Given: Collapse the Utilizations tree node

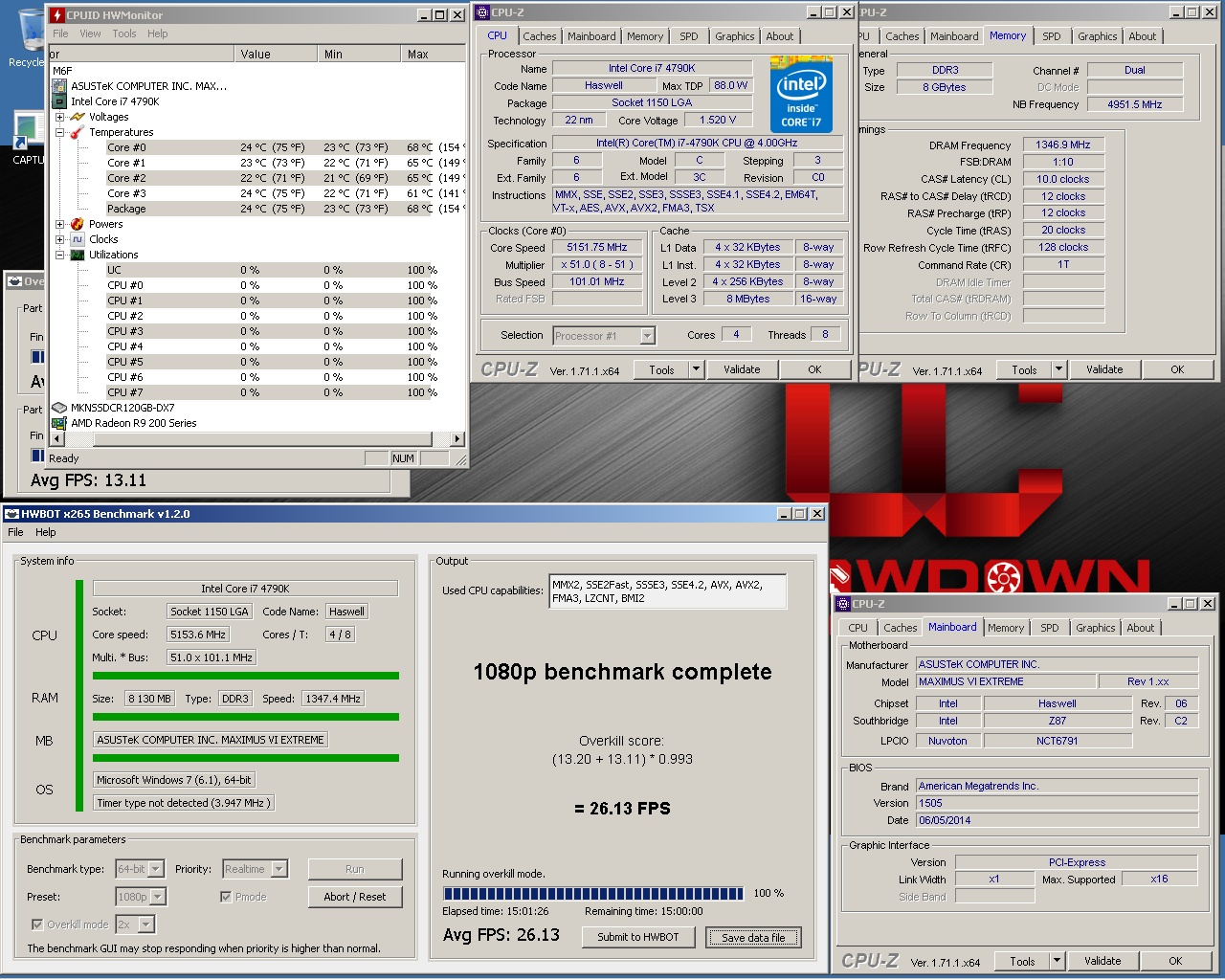Looking at the screenshot, I should coord(59,255).
